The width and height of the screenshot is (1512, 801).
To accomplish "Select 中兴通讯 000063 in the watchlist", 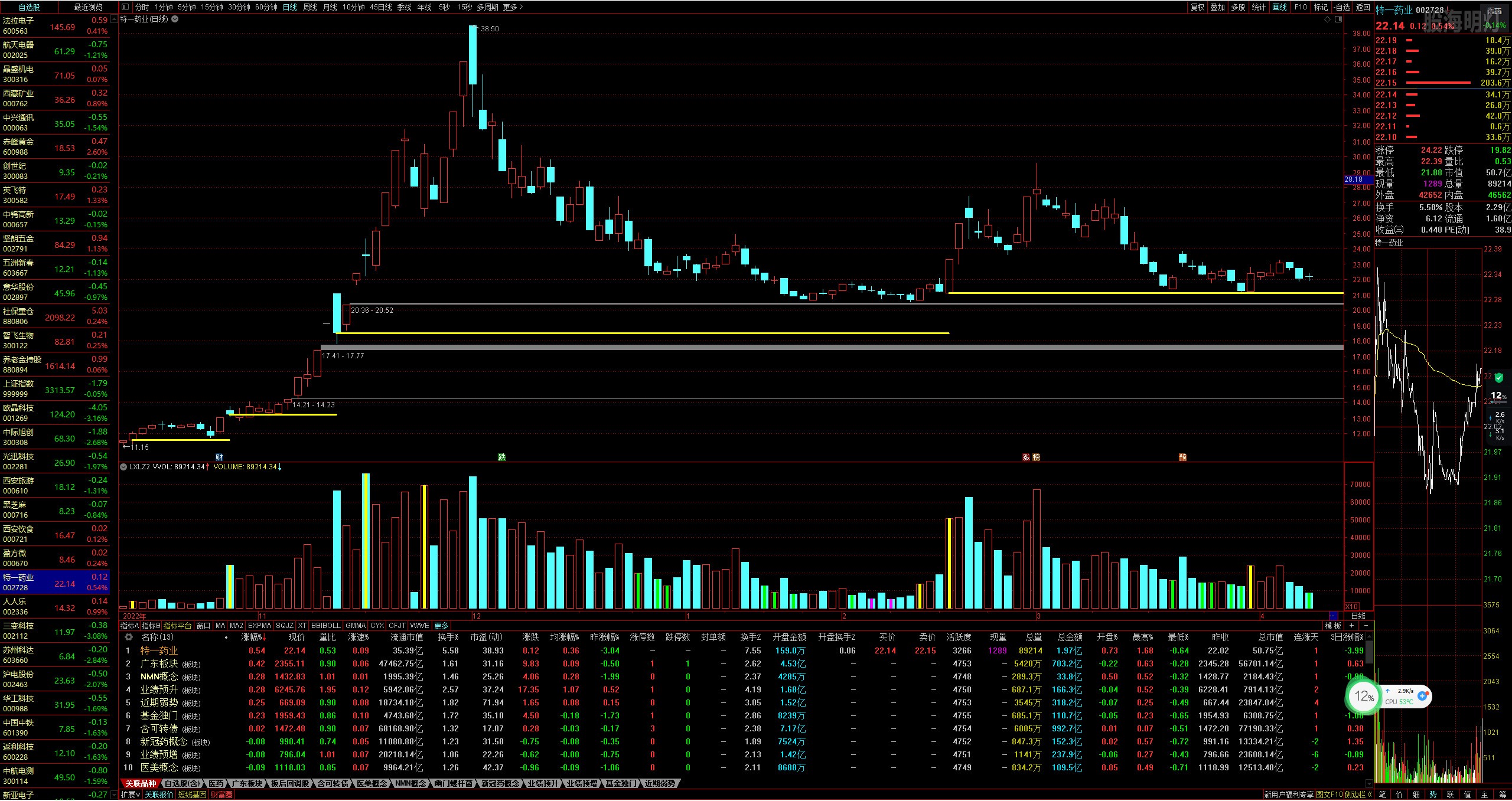I will [x=55, y=123].
